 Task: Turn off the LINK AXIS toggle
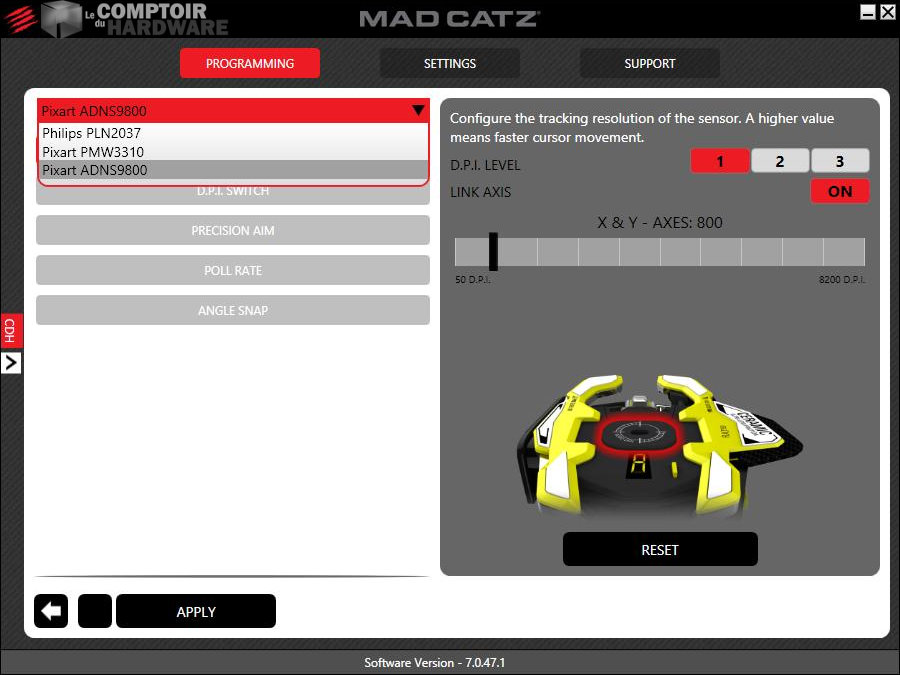(839, 191)
